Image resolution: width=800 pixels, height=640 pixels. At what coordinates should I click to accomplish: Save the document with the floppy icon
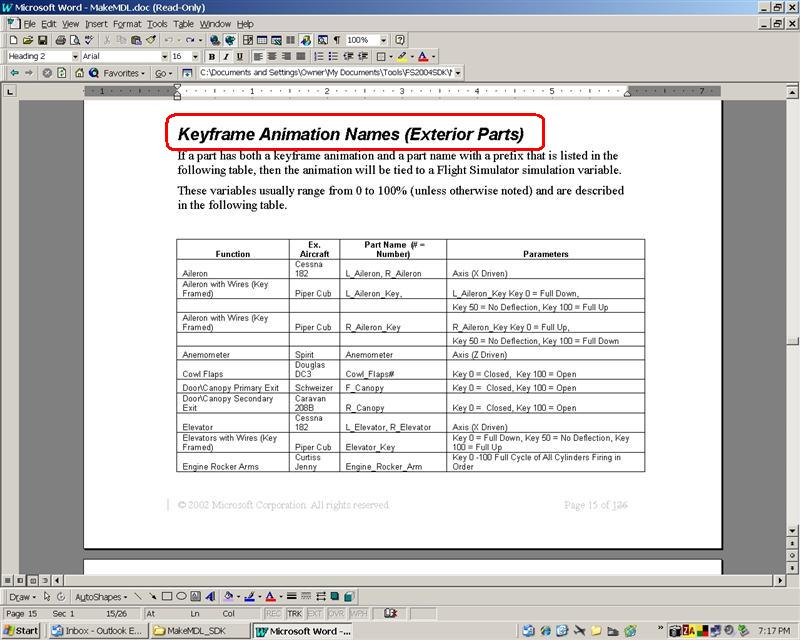tap(42, 40)
